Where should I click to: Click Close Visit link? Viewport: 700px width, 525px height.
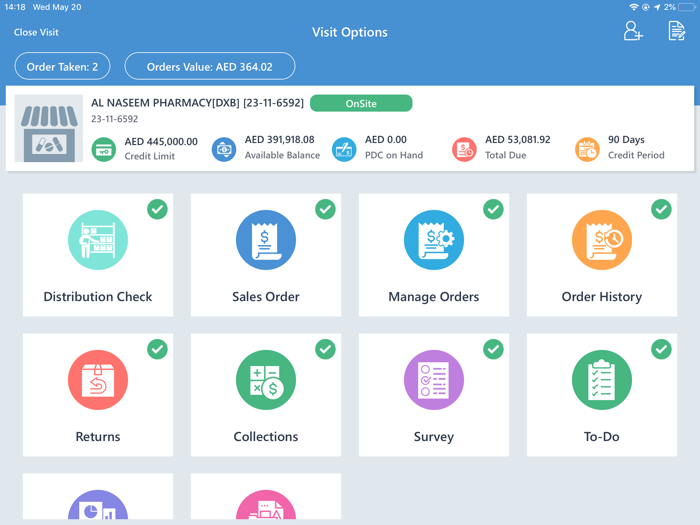click(36, 32)
